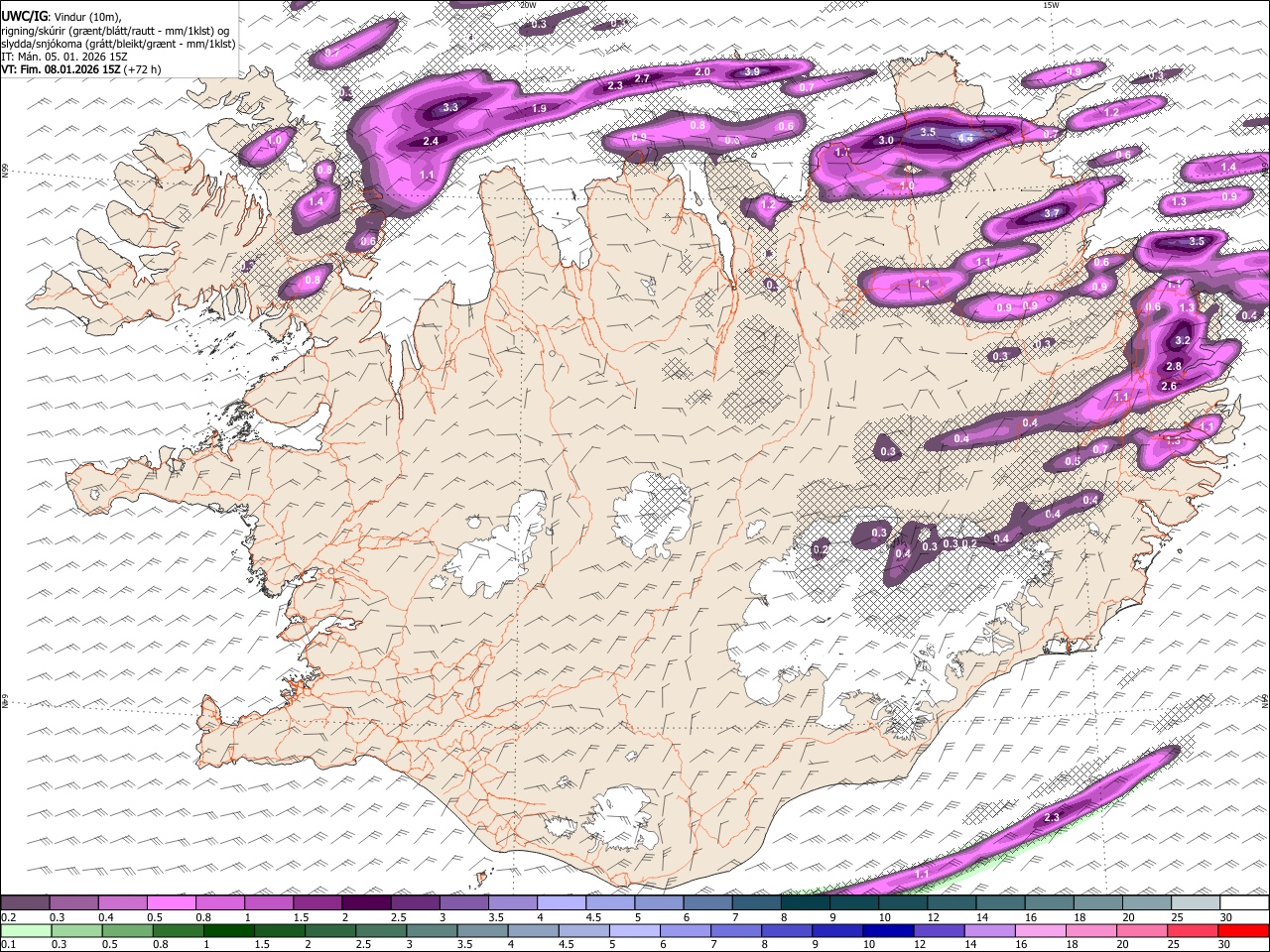Click the 0.2 label in the top legend row
The height and width of the screenshot is (952, 1270).
coord(8,917)
